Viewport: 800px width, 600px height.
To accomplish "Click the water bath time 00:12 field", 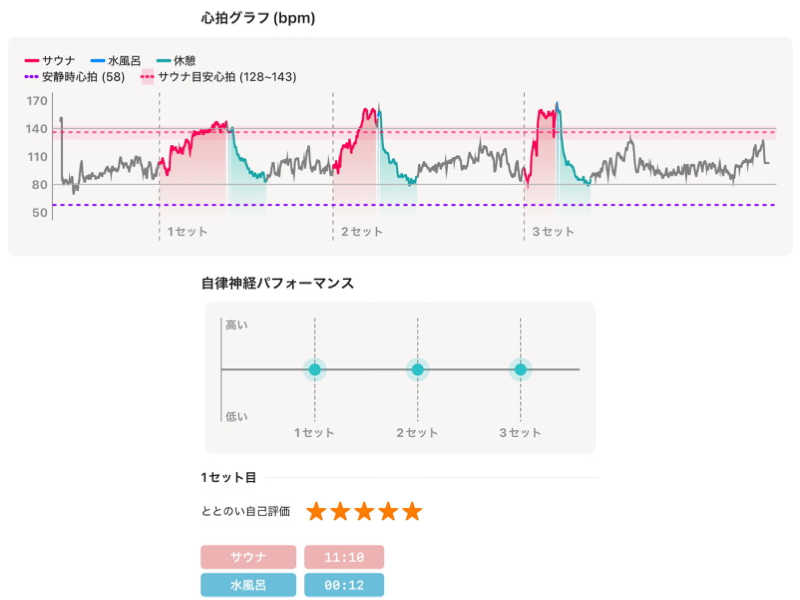I will coord(344,585).
